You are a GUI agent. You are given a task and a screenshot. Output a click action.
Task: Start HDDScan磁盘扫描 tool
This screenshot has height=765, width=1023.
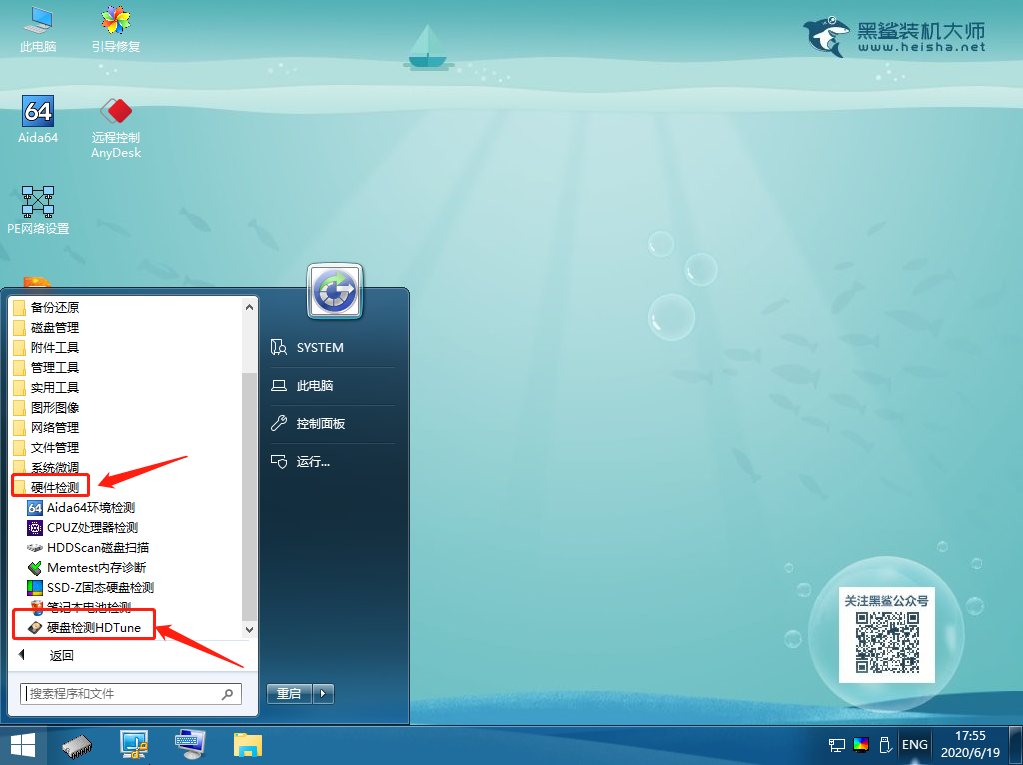click(87, 548)
